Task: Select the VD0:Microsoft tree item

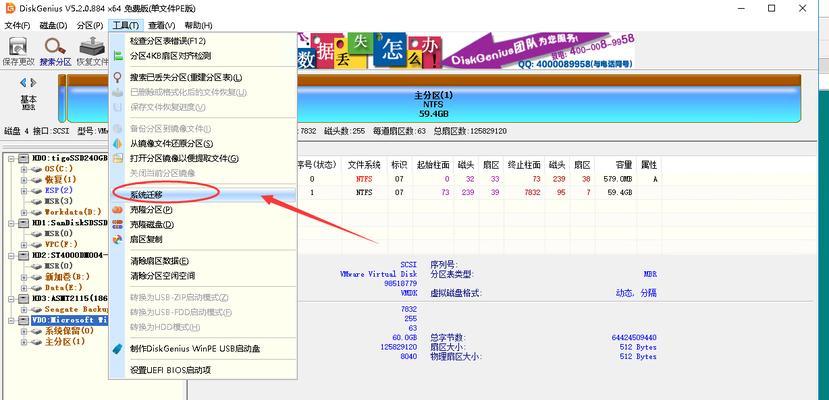Action: coord(70,320)
